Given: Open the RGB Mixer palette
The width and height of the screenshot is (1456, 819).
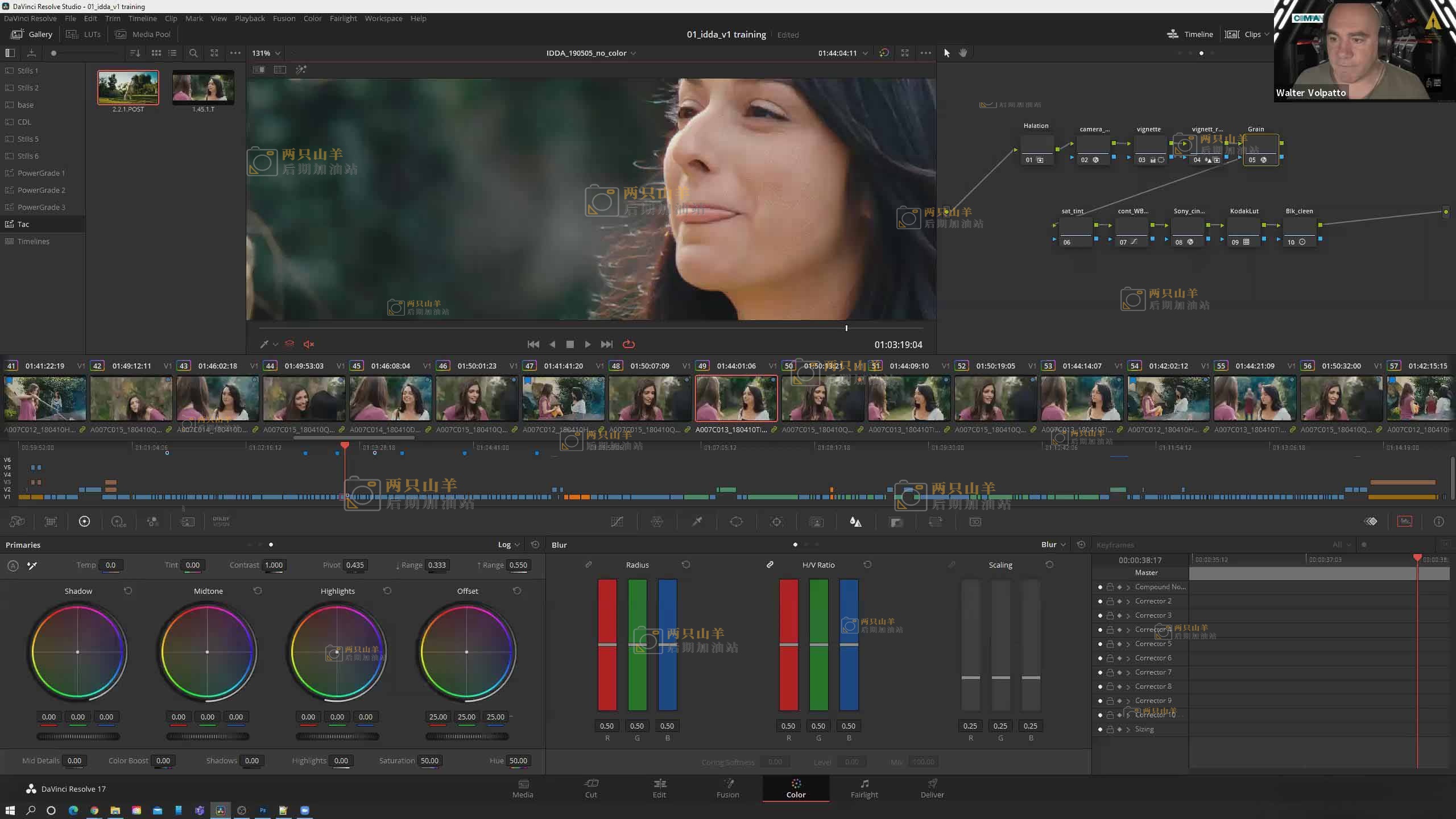Looking at the screenshot, I should click(x=152, y=522).
